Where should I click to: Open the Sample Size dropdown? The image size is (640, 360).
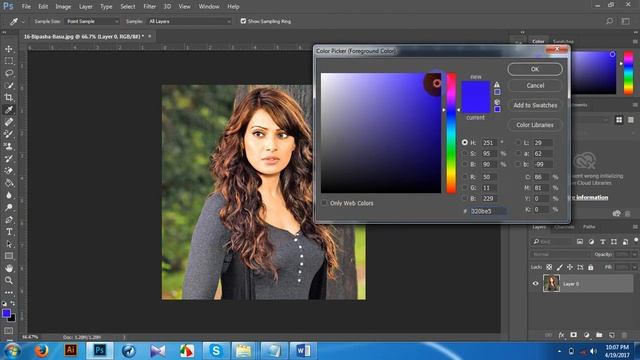[x=92, y=21]
